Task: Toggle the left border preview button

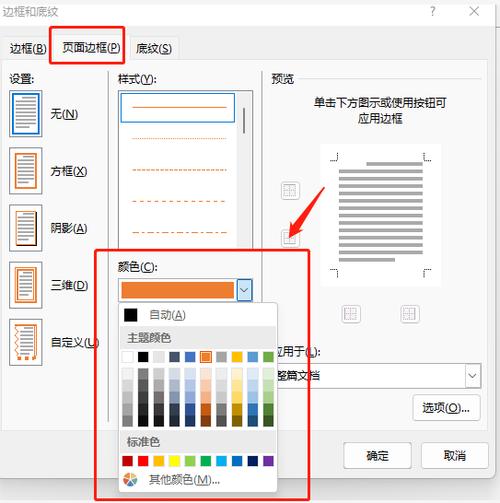Action: (351, 314)
